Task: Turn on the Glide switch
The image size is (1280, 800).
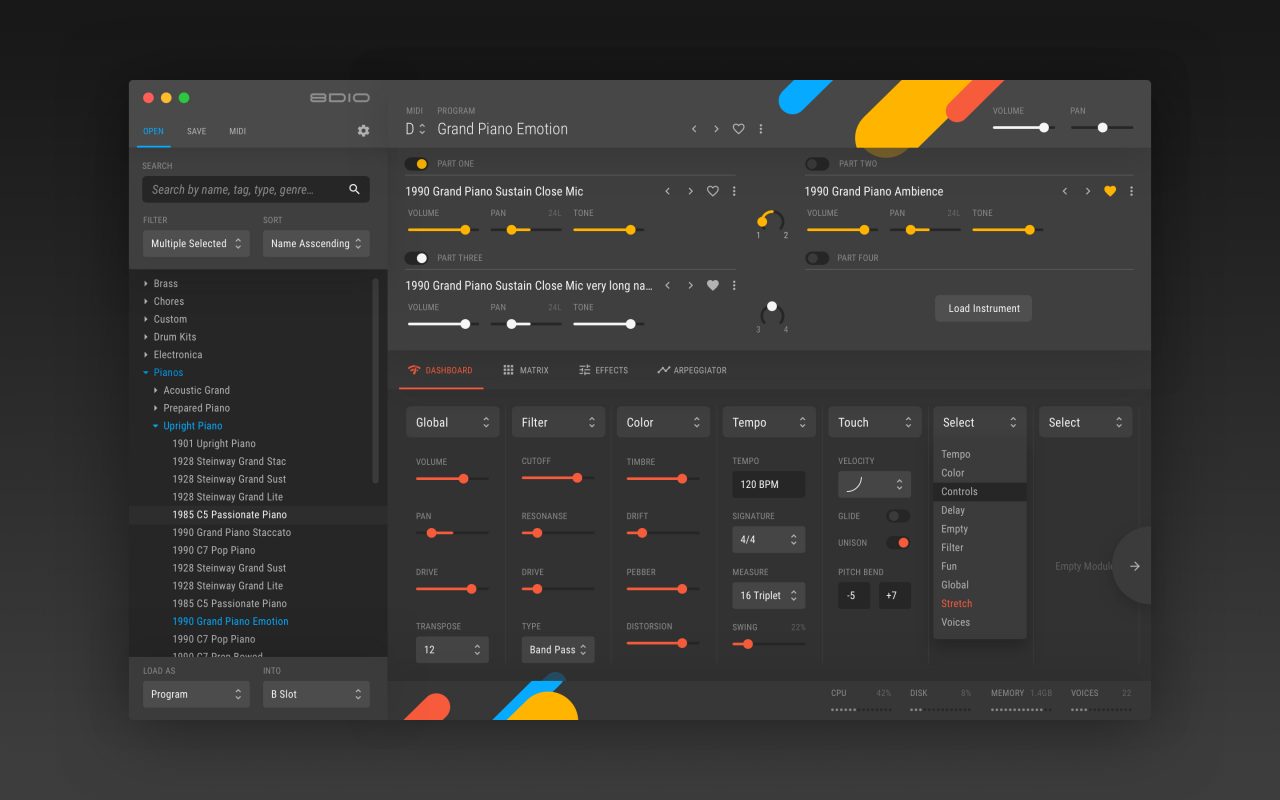Action: 898,516
